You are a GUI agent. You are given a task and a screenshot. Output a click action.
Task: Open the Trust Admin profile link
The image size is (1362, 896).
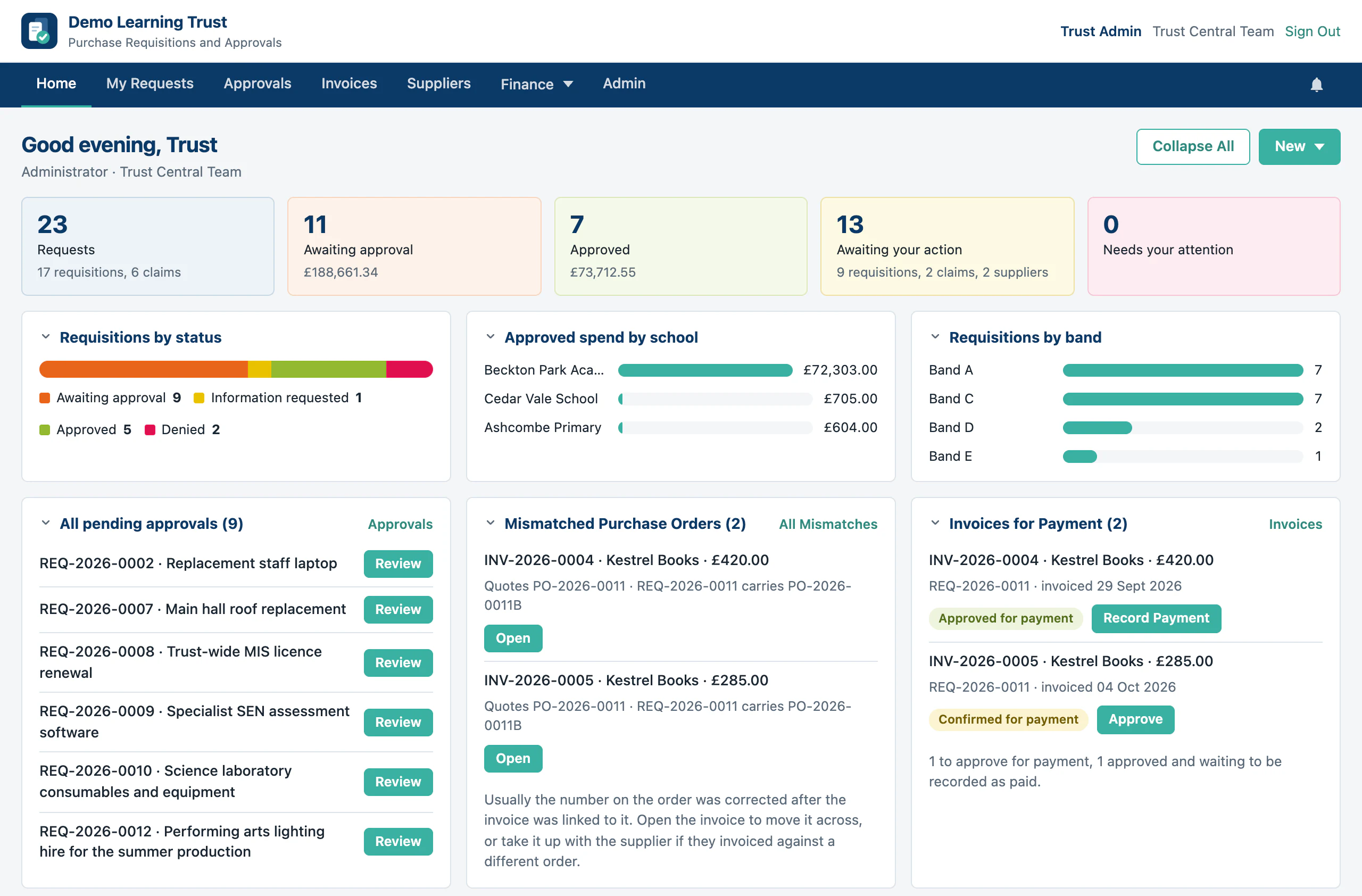(x=1100, y=31)
